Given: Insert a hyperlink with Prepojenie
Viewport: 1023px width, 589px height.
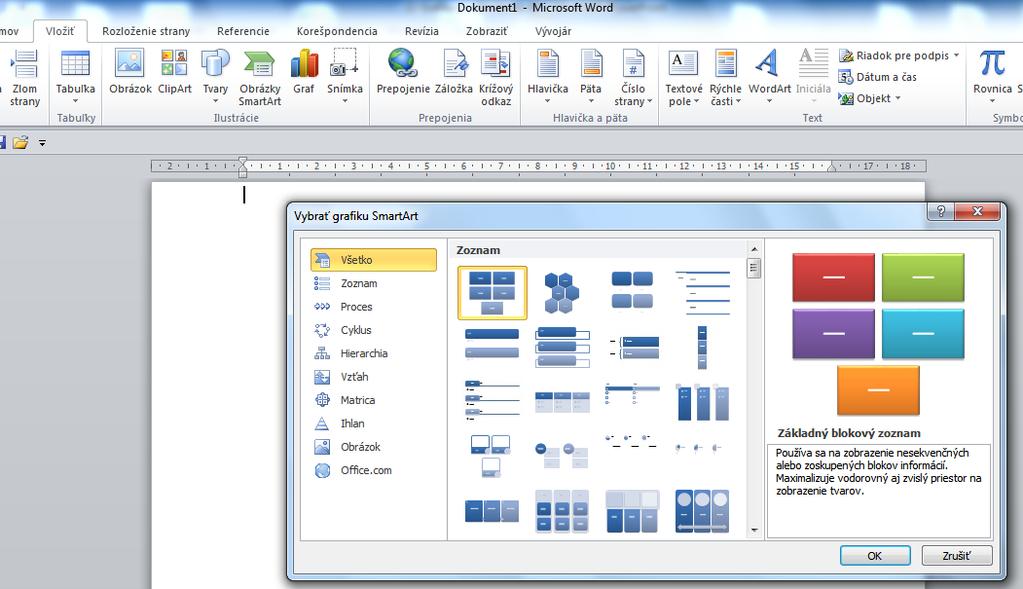Looking at the screenshot, I should [403, 72].
